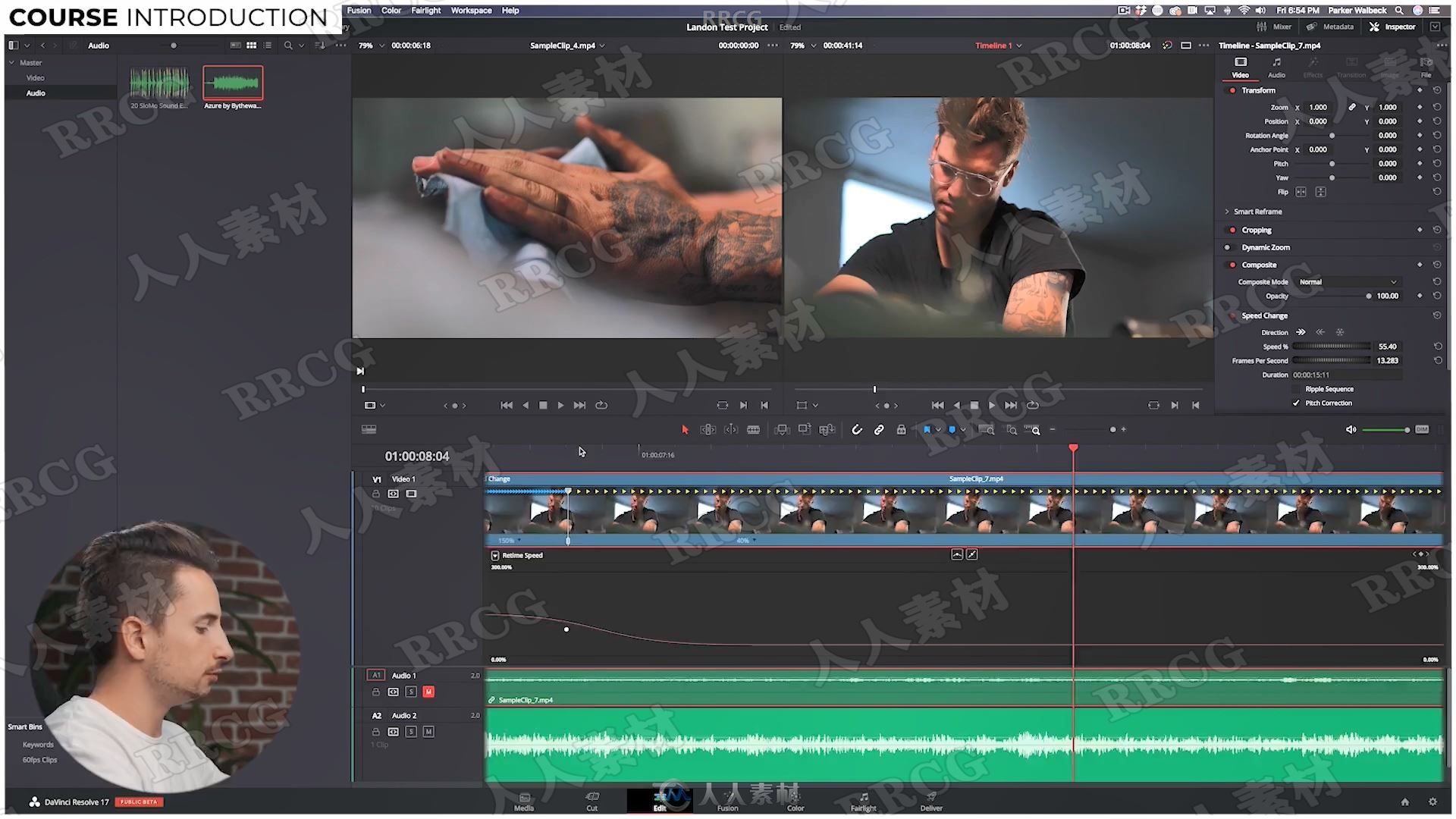Click the playhead timeline marker red
Image resolution: width=1456 pixels, height=819 pixels.
pos(1073,448)
